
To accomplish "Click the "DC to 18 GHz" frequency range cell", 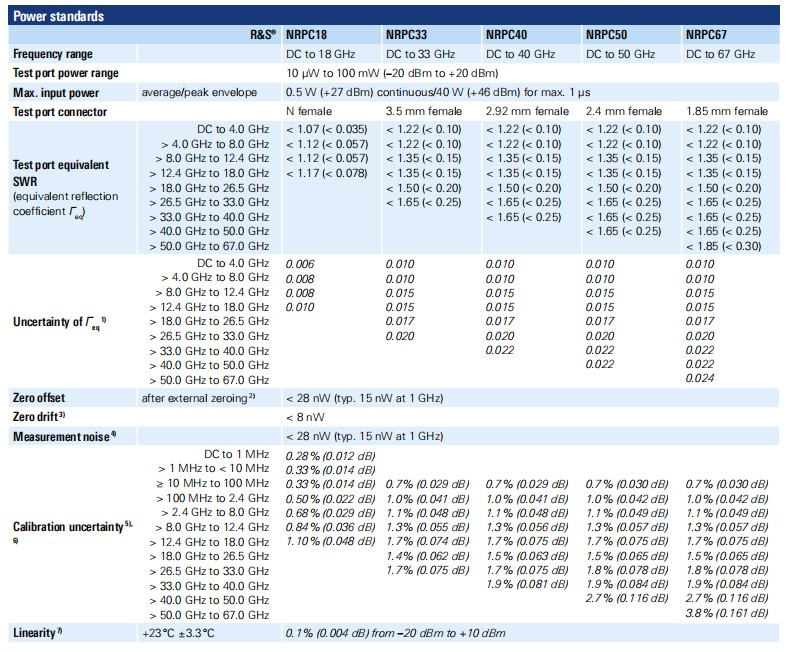I will click(x=320, y=54).
